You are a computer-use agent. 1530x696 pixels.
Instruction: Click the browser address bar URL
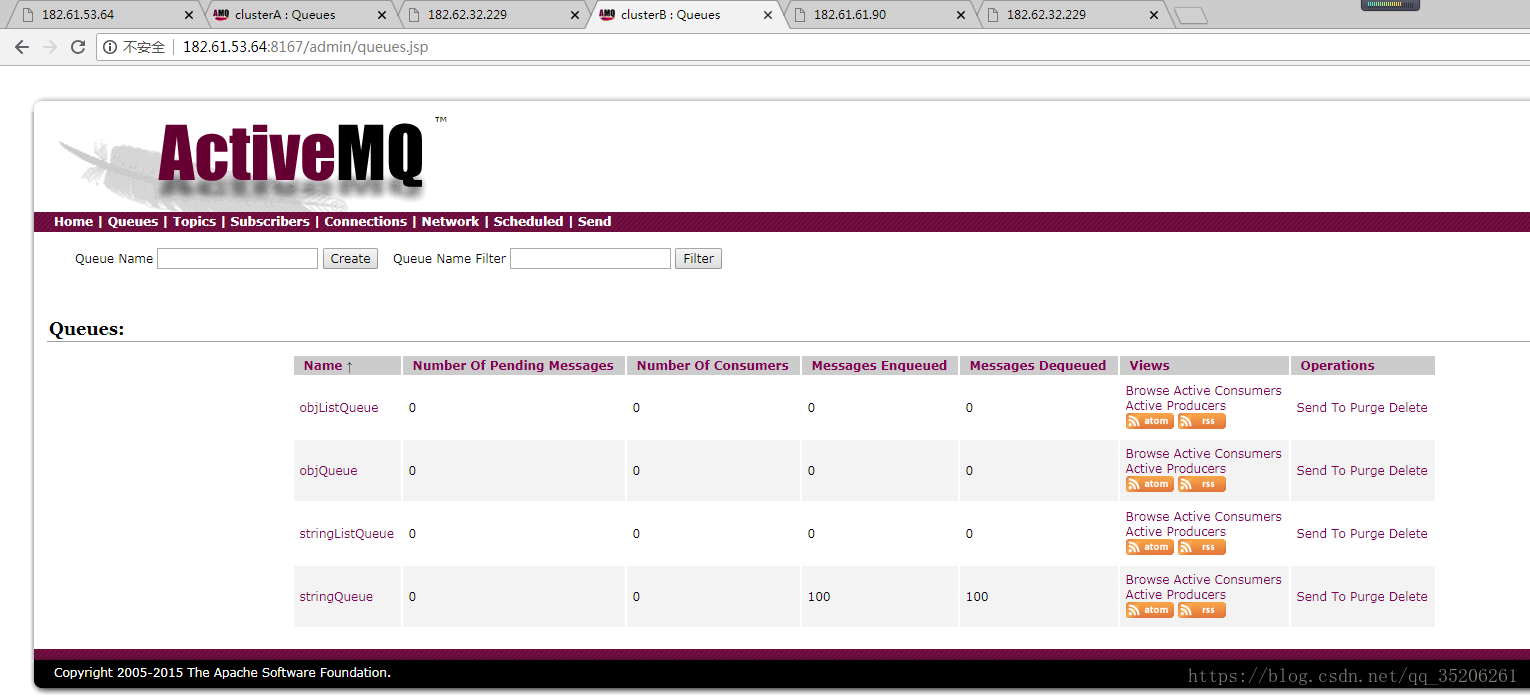[x=305, y=47]
